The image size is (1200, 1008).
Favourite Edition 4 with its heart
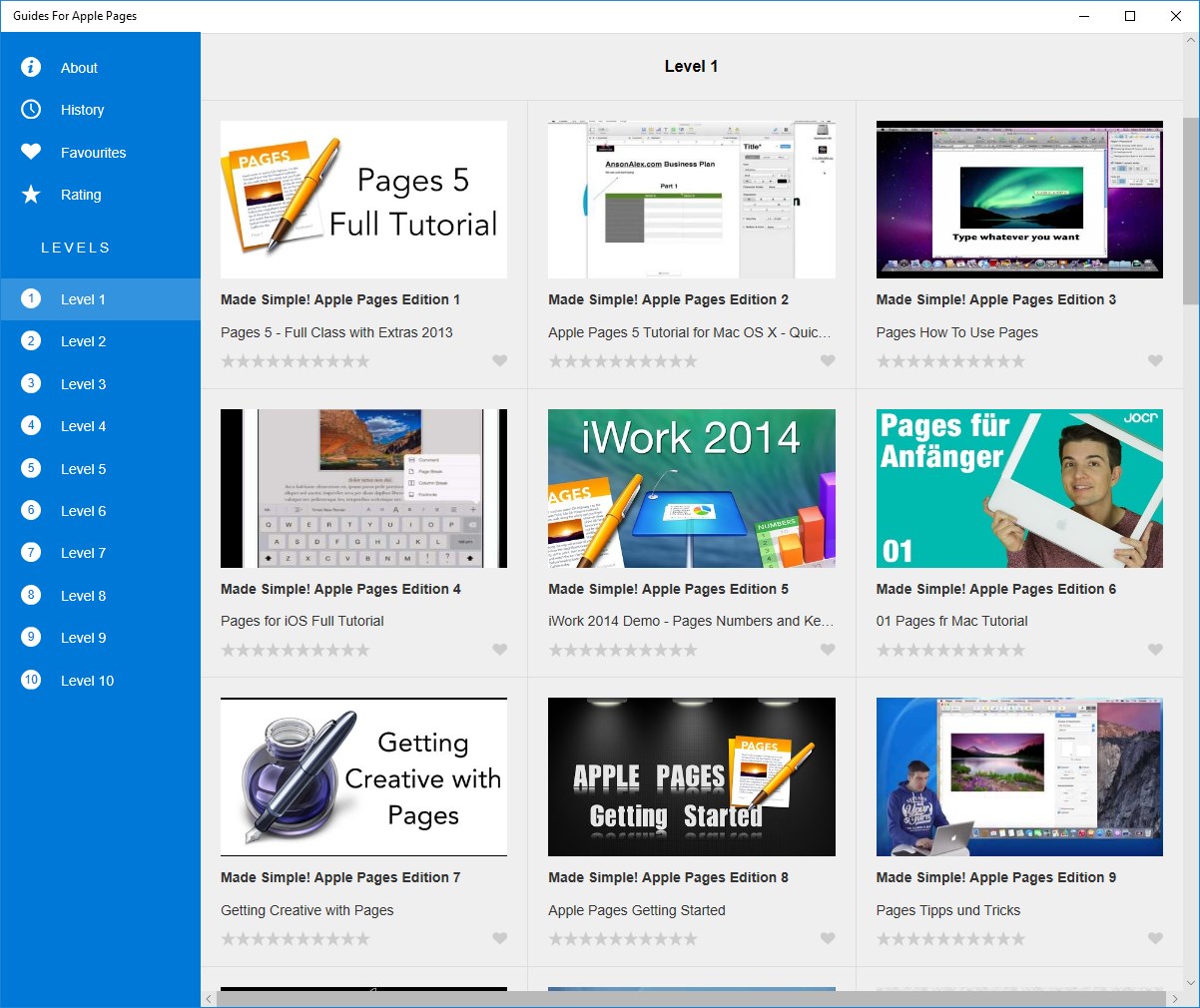click(500, 650)
